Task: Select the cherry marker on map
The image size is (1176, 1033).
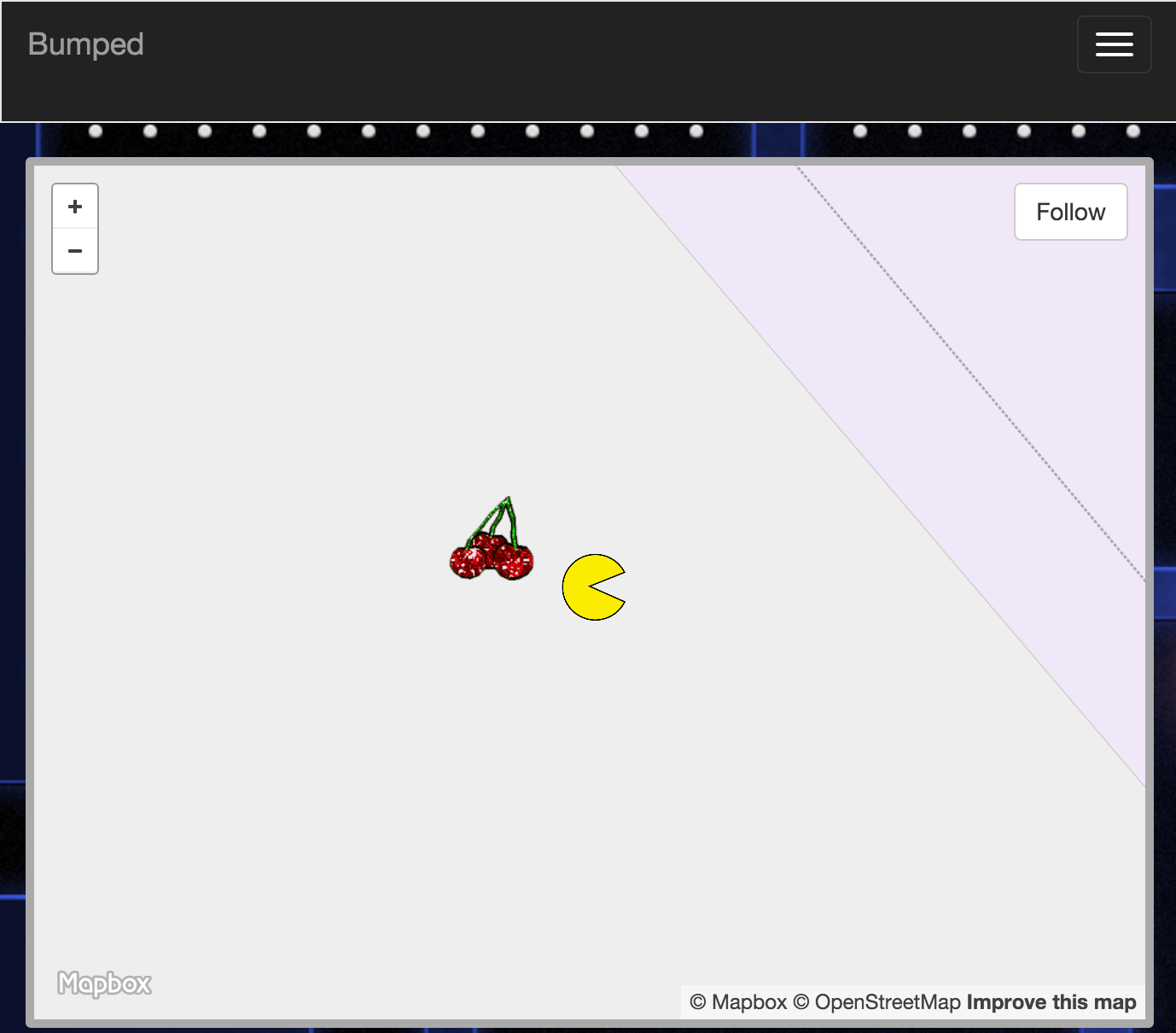Action: click(x=492, y=539)
